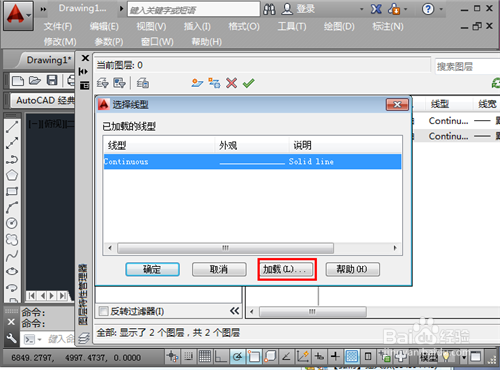The width and height of the screenshot is (500, 370).
Task: Close the 选择线型 dialog
Action: [x=397, y=105]
